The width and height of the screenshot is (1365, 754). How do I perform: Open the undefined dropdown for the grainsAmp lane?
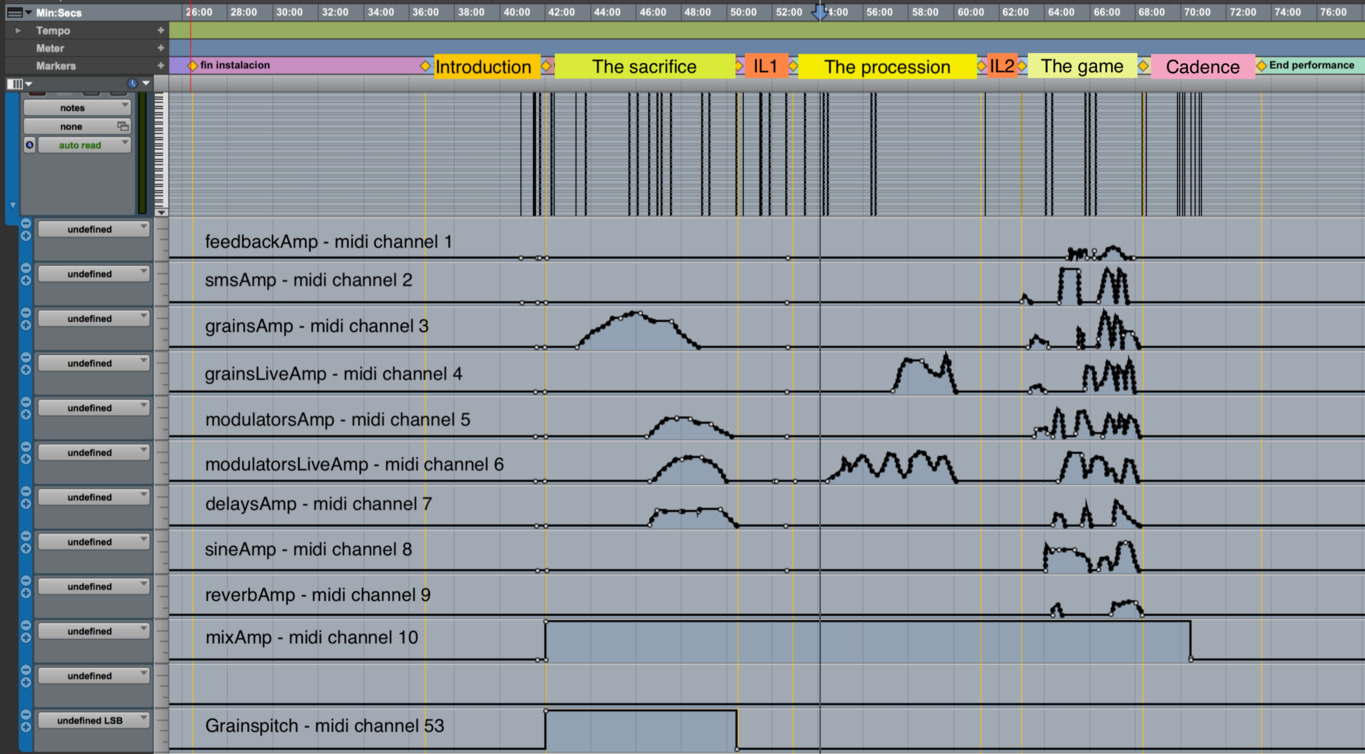click(x=93, y=319)
